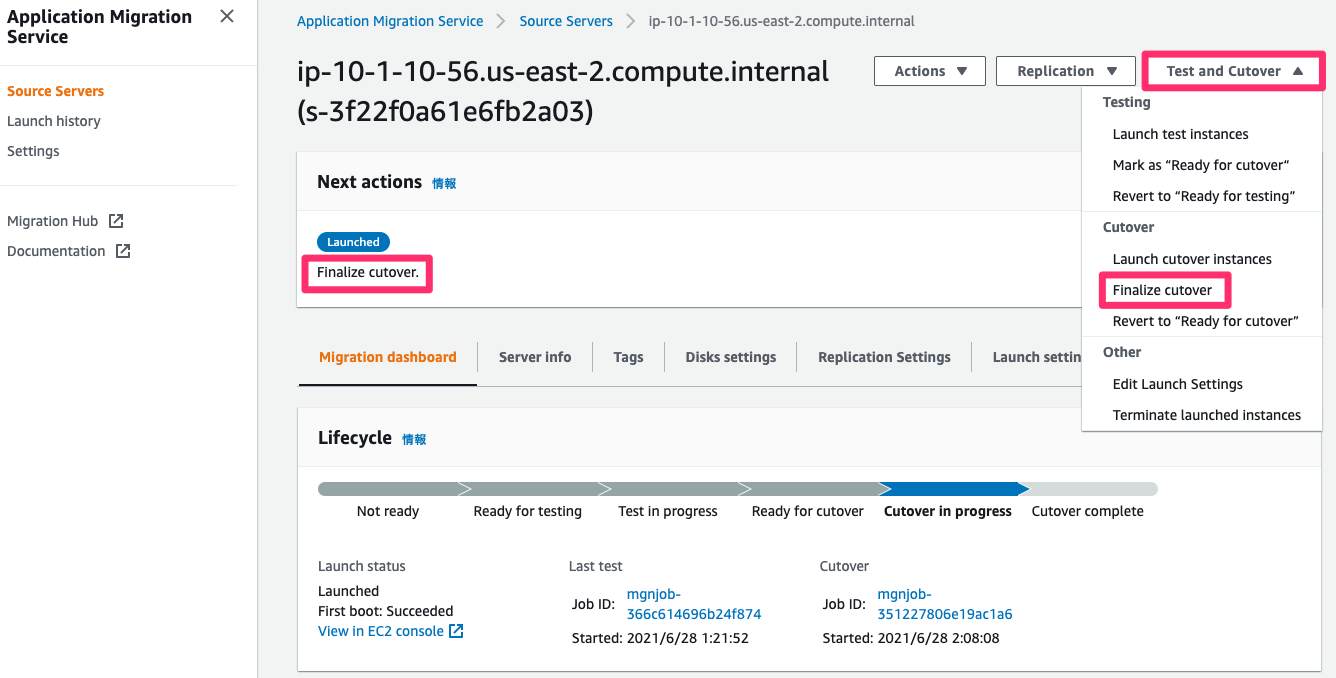
Task: Select Revert to "Ready for cutover"
Action: coord(1205,321)
